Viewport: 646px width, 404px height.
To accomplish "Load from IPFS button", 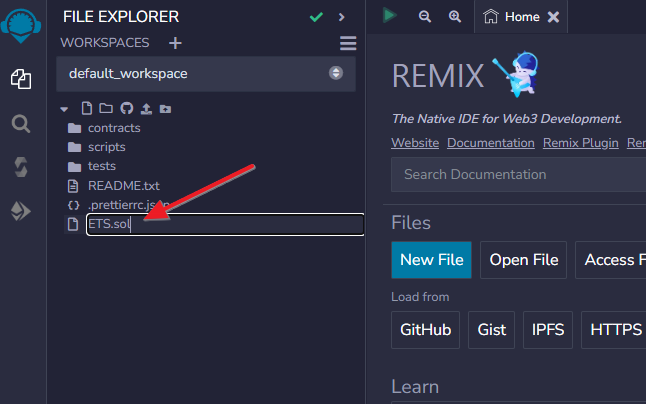I will click(x=548, y=330).
